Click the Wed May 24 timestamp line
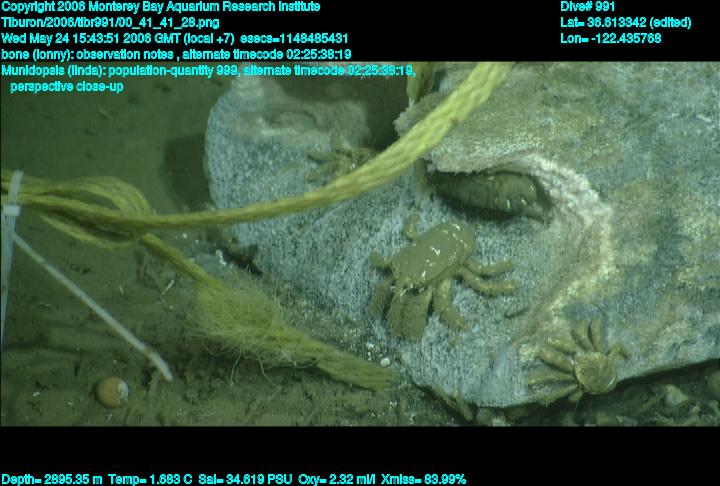 [x=175, y=38]
